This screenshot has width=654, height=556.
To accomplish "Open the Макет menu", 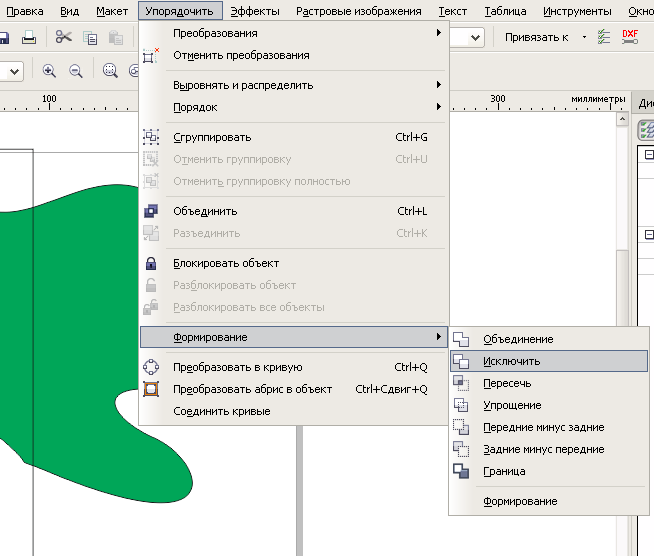I will tap(112, 11).
